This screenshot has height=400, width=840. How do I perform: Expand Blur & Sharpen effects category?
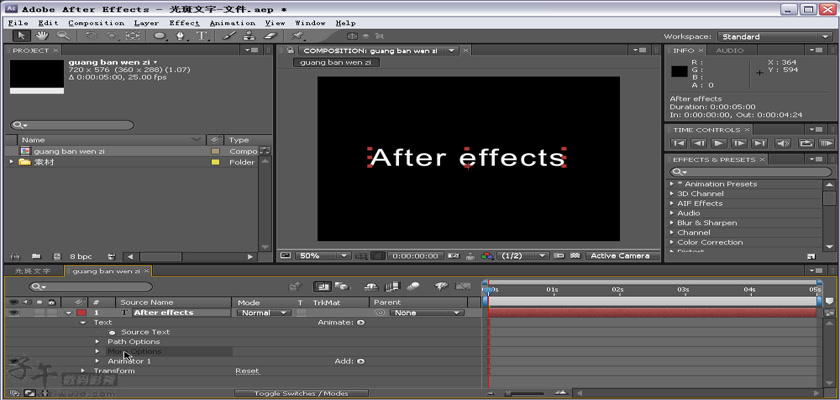point(672,223)
